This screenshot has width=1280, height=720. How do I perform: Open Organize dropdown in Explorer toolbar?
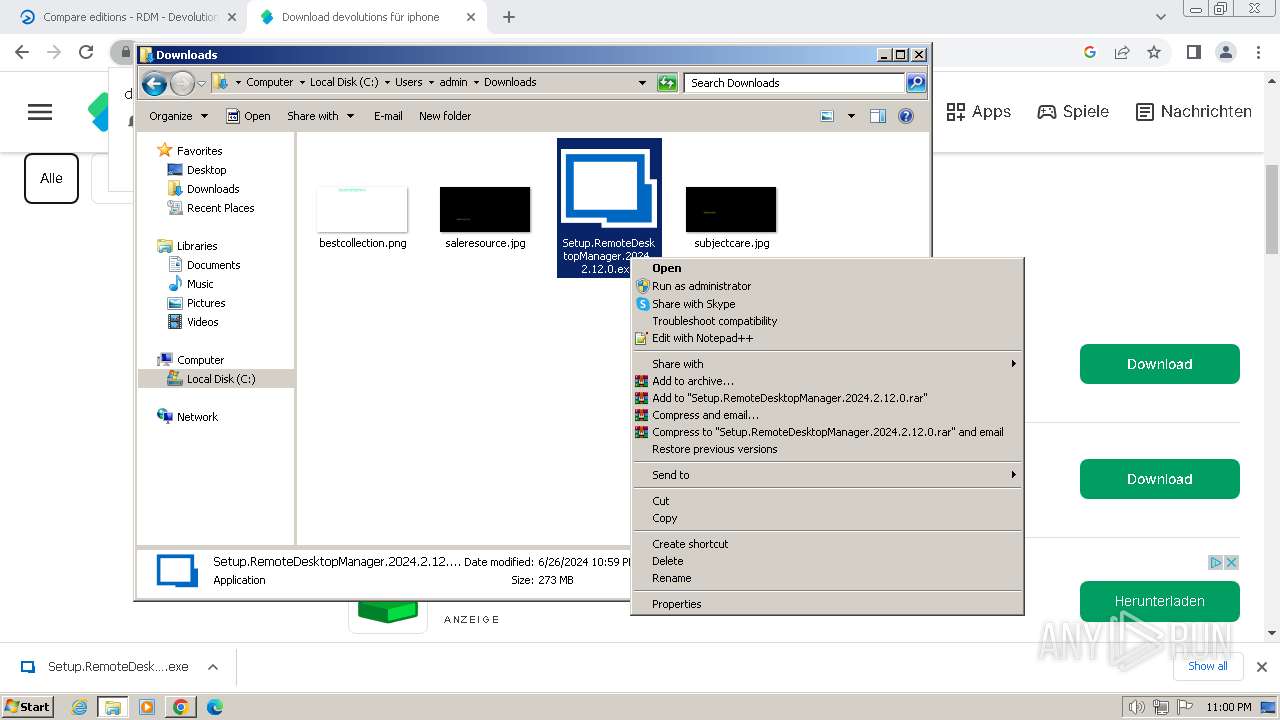(x=179, y=116)
